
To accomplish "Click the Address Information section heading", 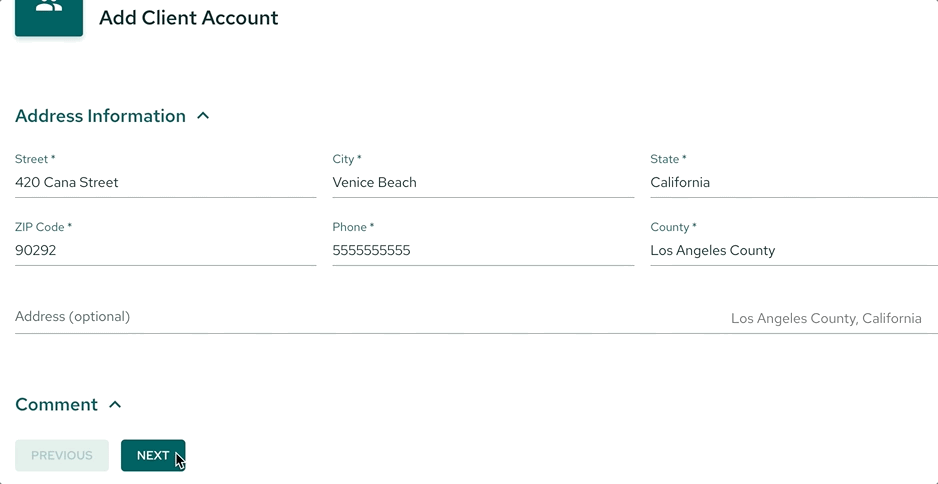I will point(100,115).
